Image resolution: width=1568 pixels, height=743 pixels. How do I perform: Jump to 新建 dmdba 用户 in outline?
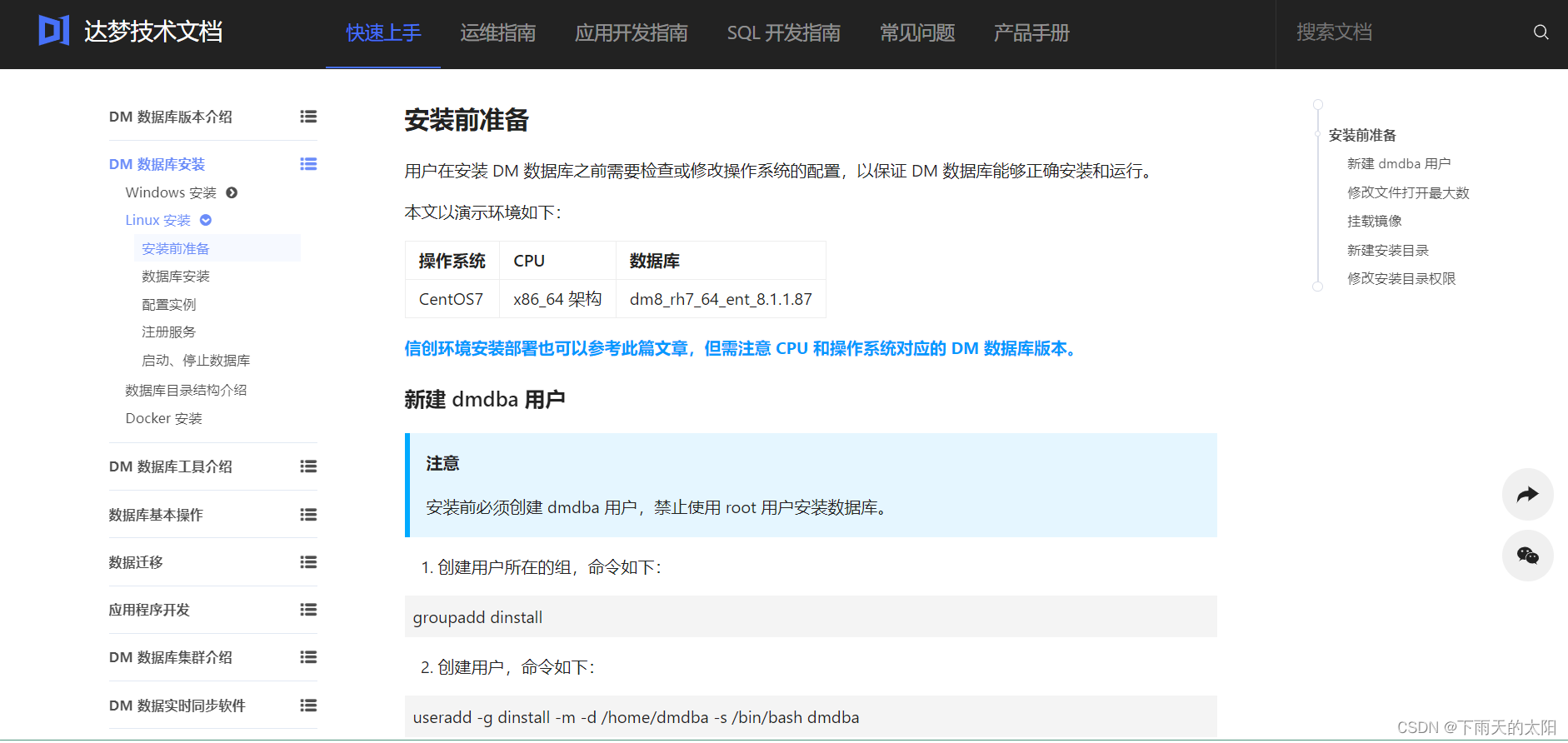[x=1399, y=163]
